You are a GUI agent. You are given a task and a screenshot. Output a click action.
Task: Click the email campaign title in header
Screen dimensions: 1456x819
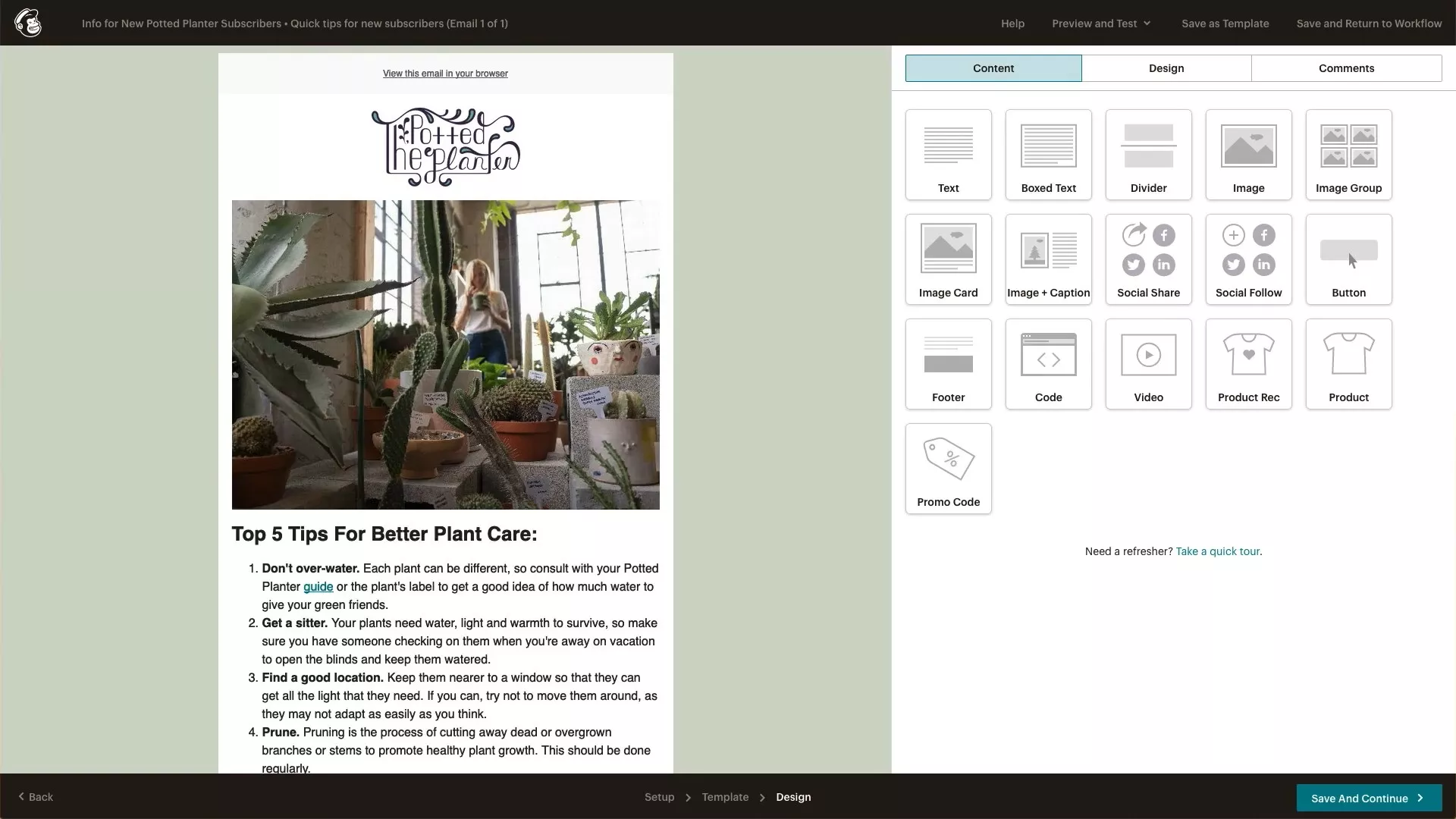click(x=295, y=24)
